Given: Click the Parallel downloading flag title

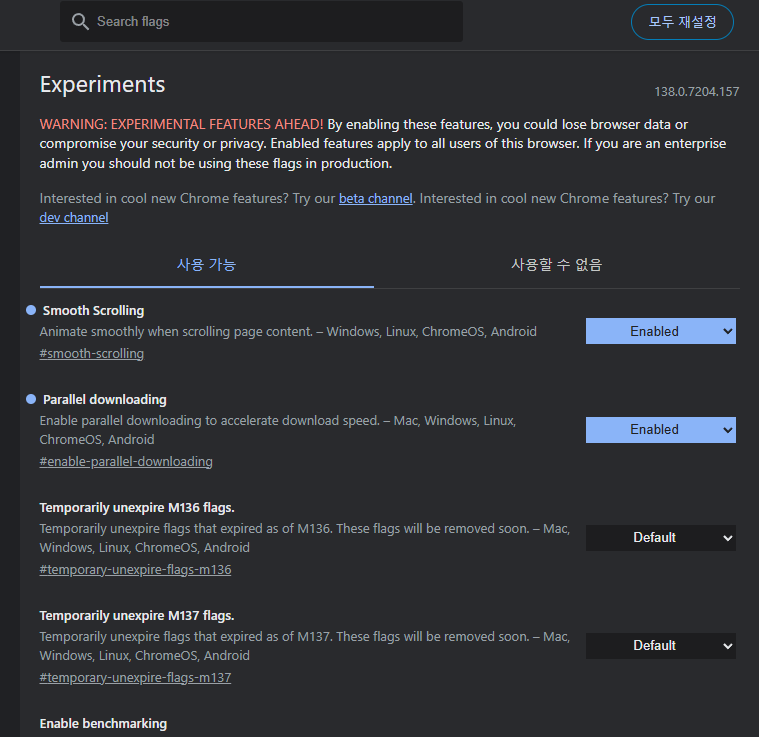Looking at the screenshot, I should [x=105, y=400].
